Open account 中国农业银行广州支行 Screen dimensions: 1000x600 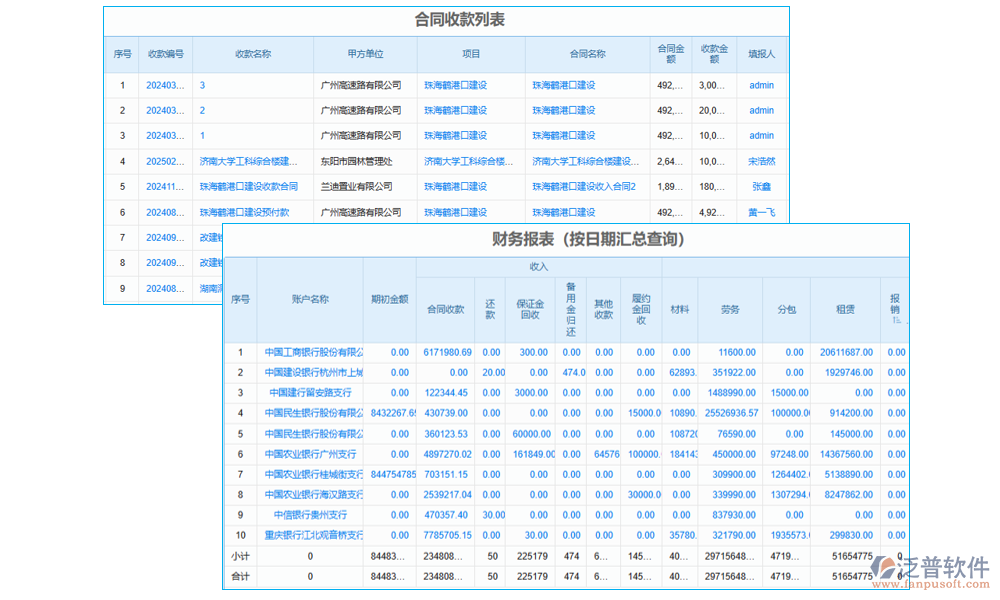click(310, 454)
